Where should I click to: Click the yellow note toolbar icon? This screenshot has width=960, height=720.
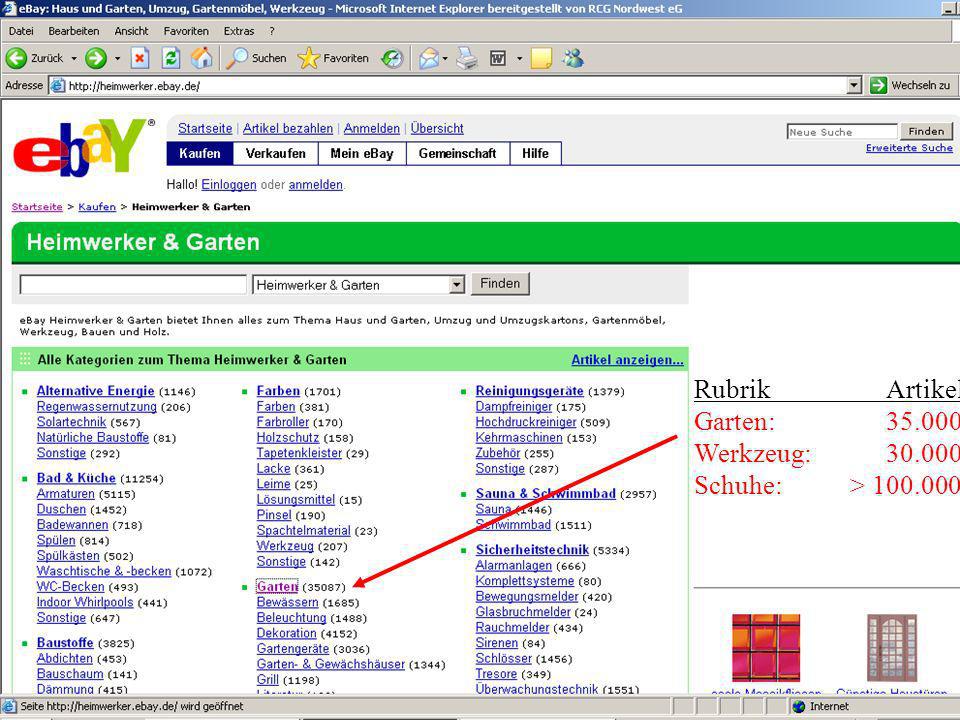pyautogui.click(x=541, y=58)
